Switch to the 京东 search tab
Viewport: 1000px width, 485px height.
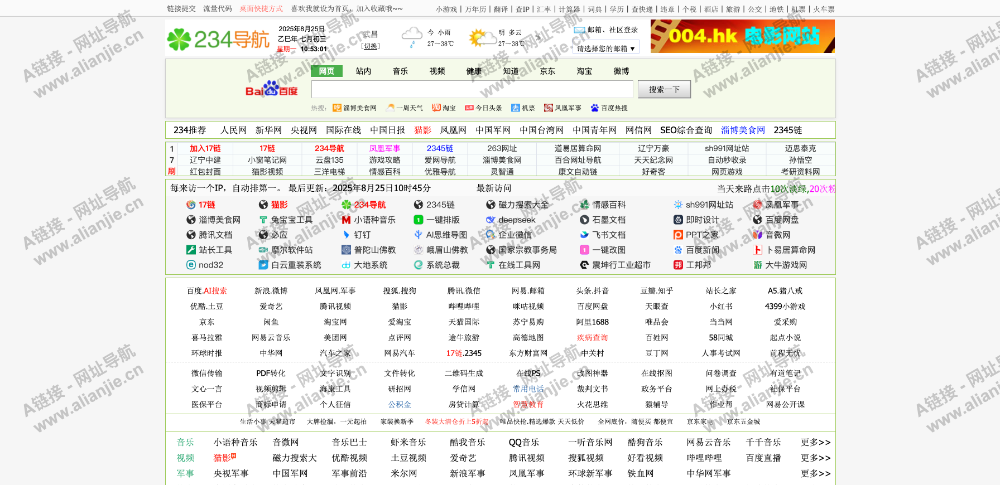(547, 71)
